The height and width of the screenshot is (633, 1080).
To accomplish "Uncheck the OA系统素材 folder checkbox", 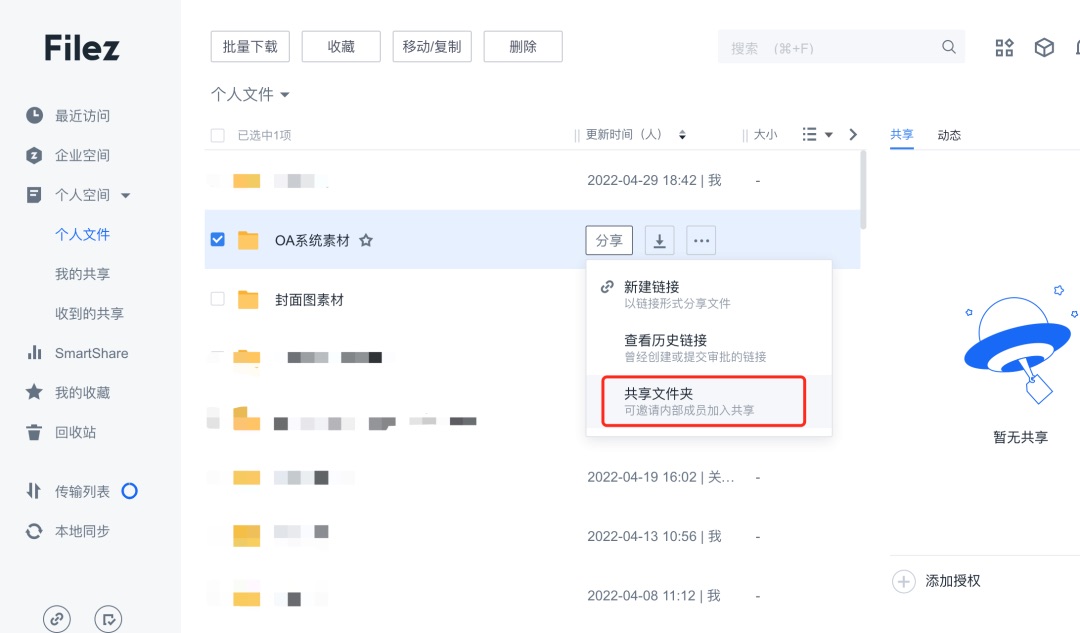I will (x=218, y=239).
